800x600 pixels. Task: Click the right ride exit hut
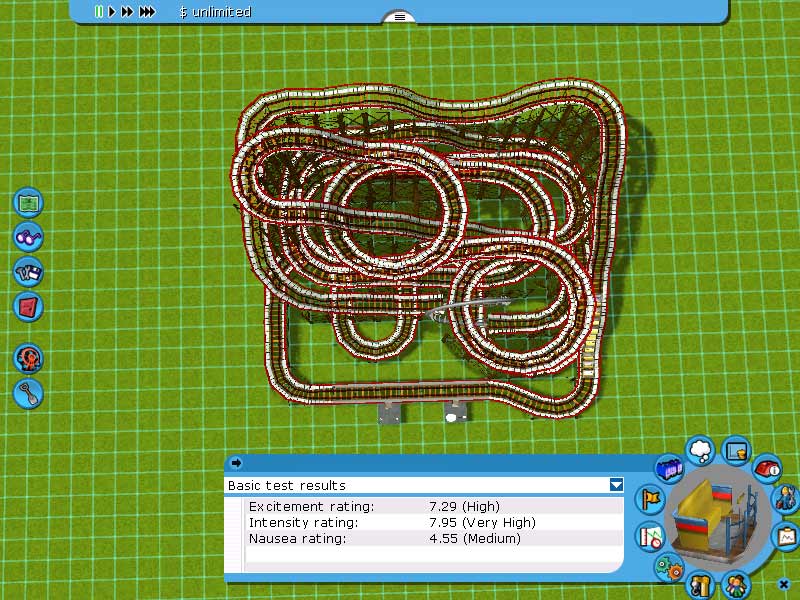456,412
